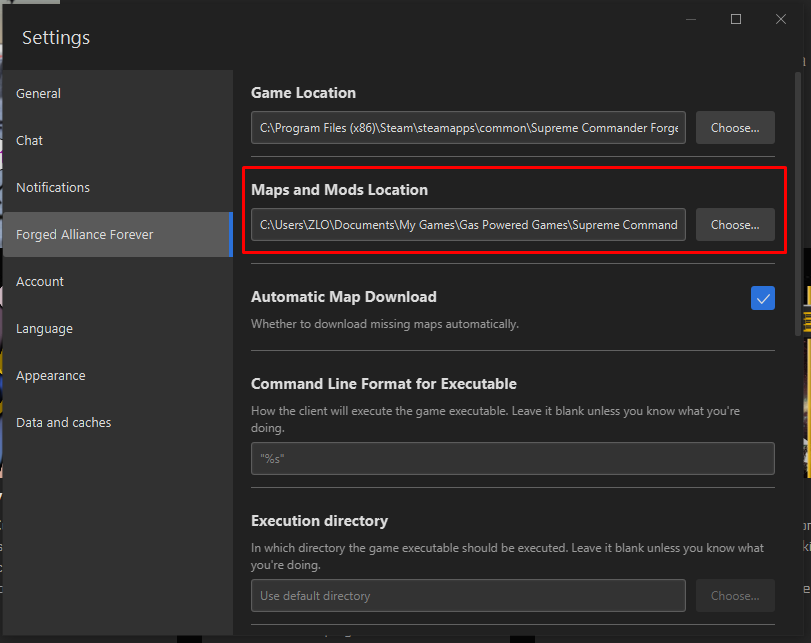Image resolution: width=811 pixels, height=643 pixels.
Task: Open Appearance settings
Action: click(x=118, y=376)
